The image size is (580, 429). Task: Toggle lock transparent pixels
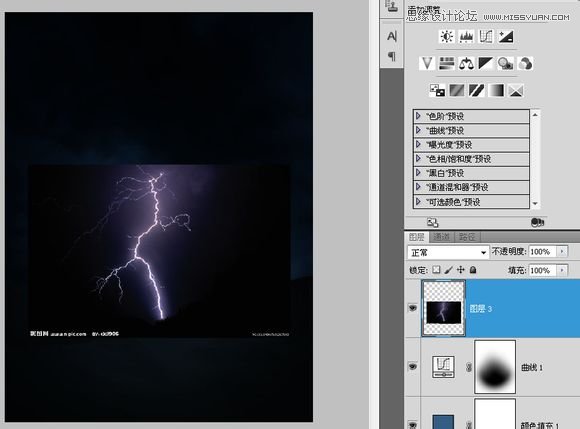(x=436, y=270)
